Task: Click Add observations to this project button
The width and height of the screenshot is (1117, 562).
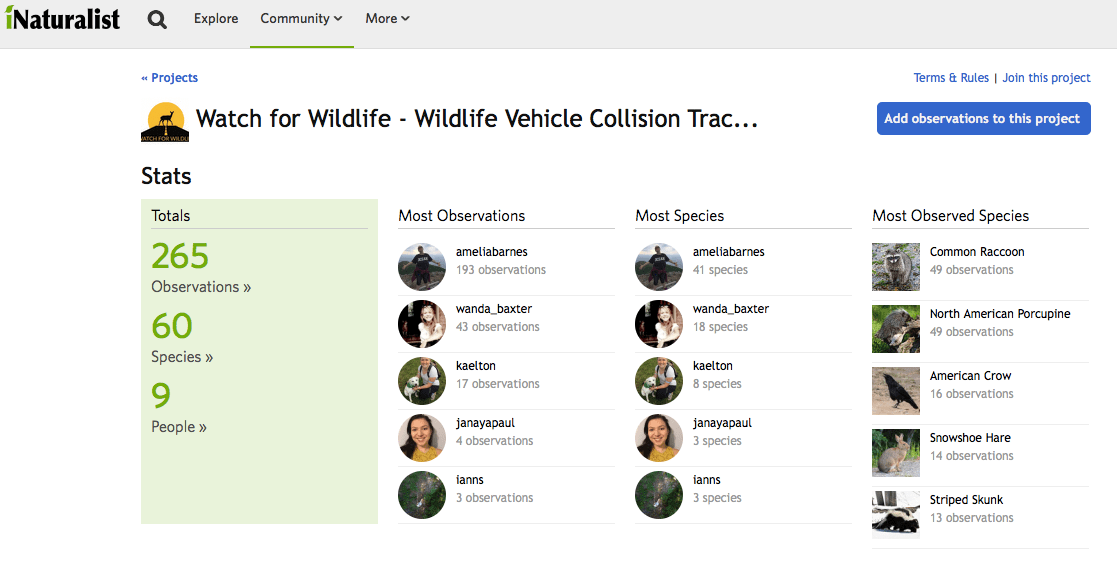Action: pos(983,118)
